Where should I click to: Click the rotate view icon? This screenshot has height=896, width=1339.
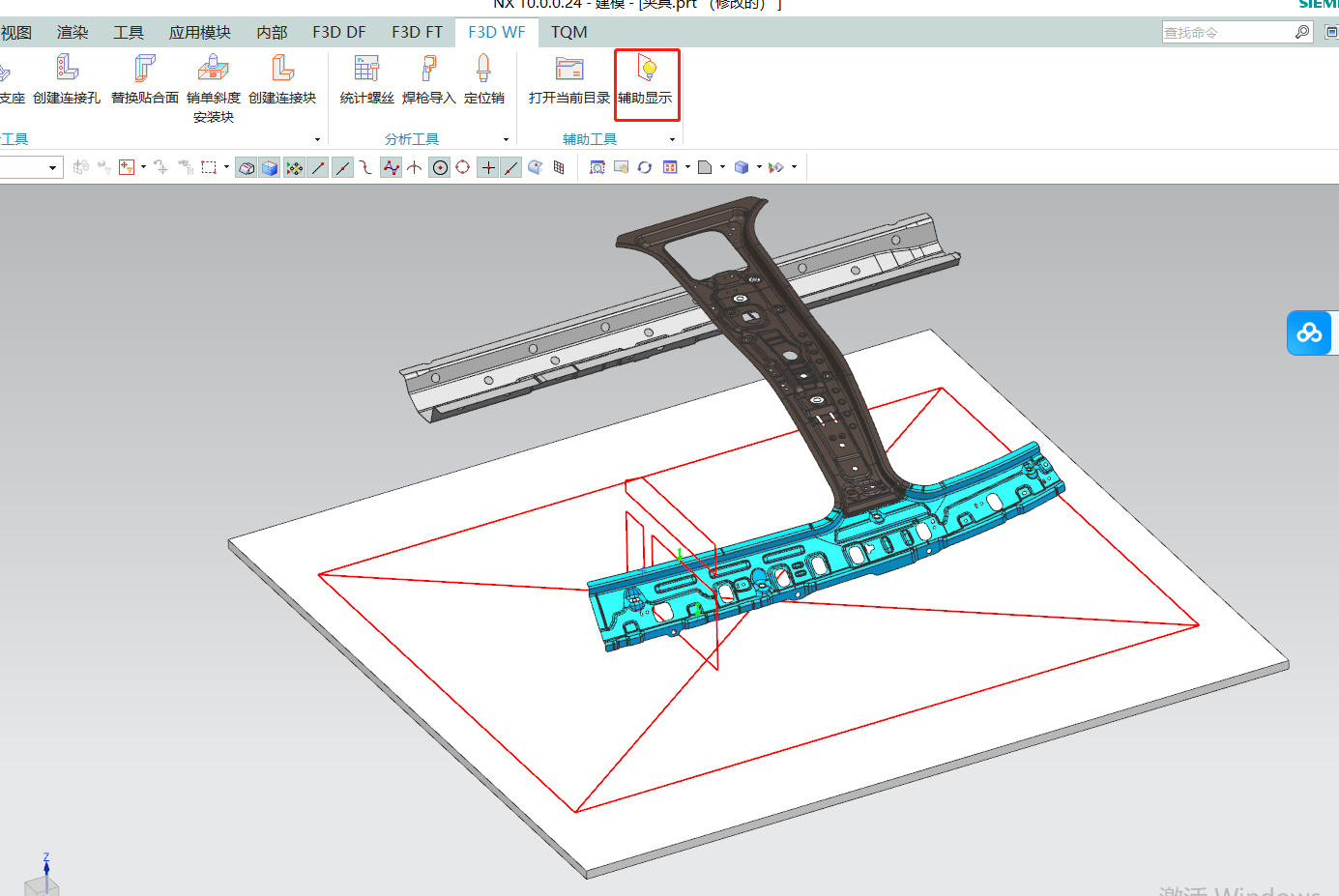(x=645, y=167)
